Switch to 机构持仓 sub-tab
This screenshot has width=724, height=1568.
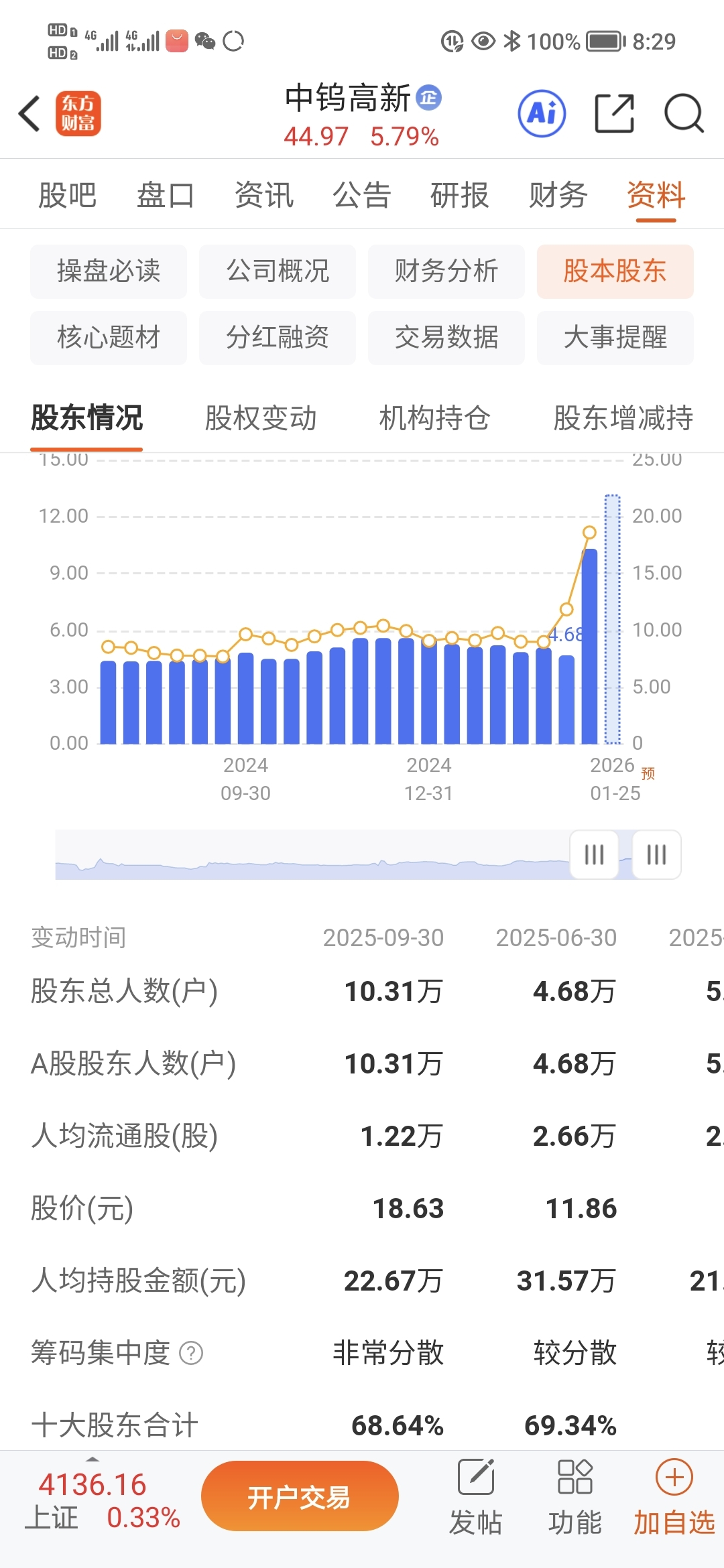[435, 418]
